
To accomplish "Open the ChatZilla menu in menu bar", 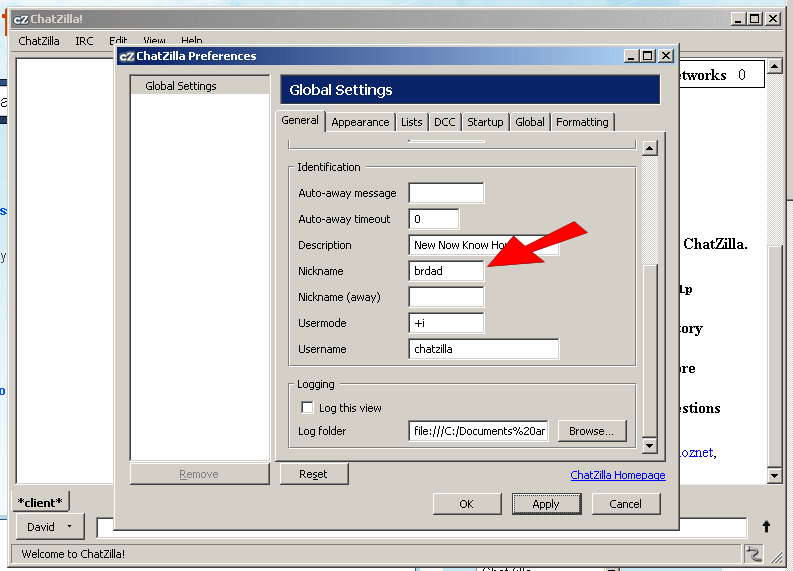I will coord(39,41).
